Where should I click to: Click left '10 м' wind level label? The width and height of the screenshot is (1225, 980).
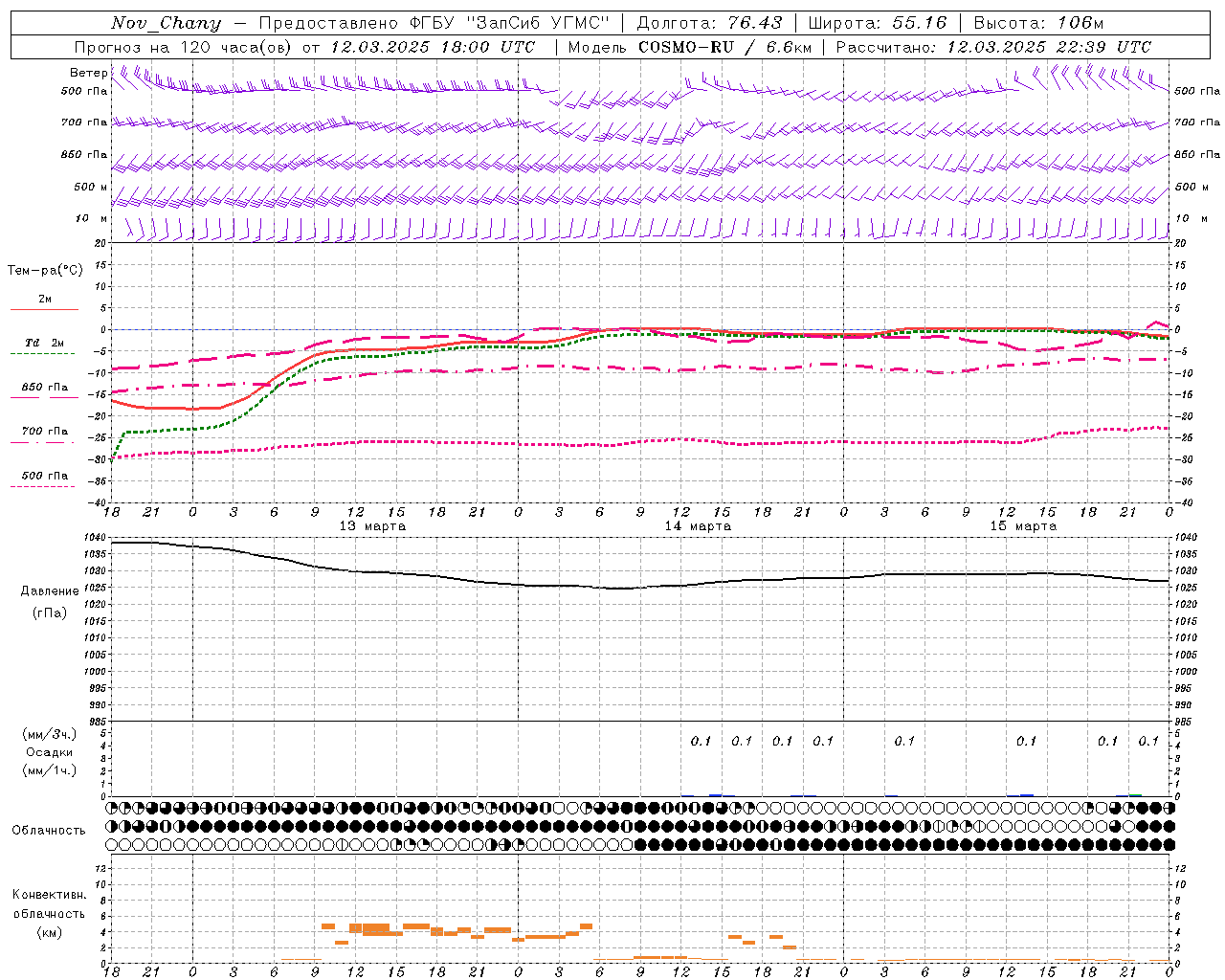point(92,218)
